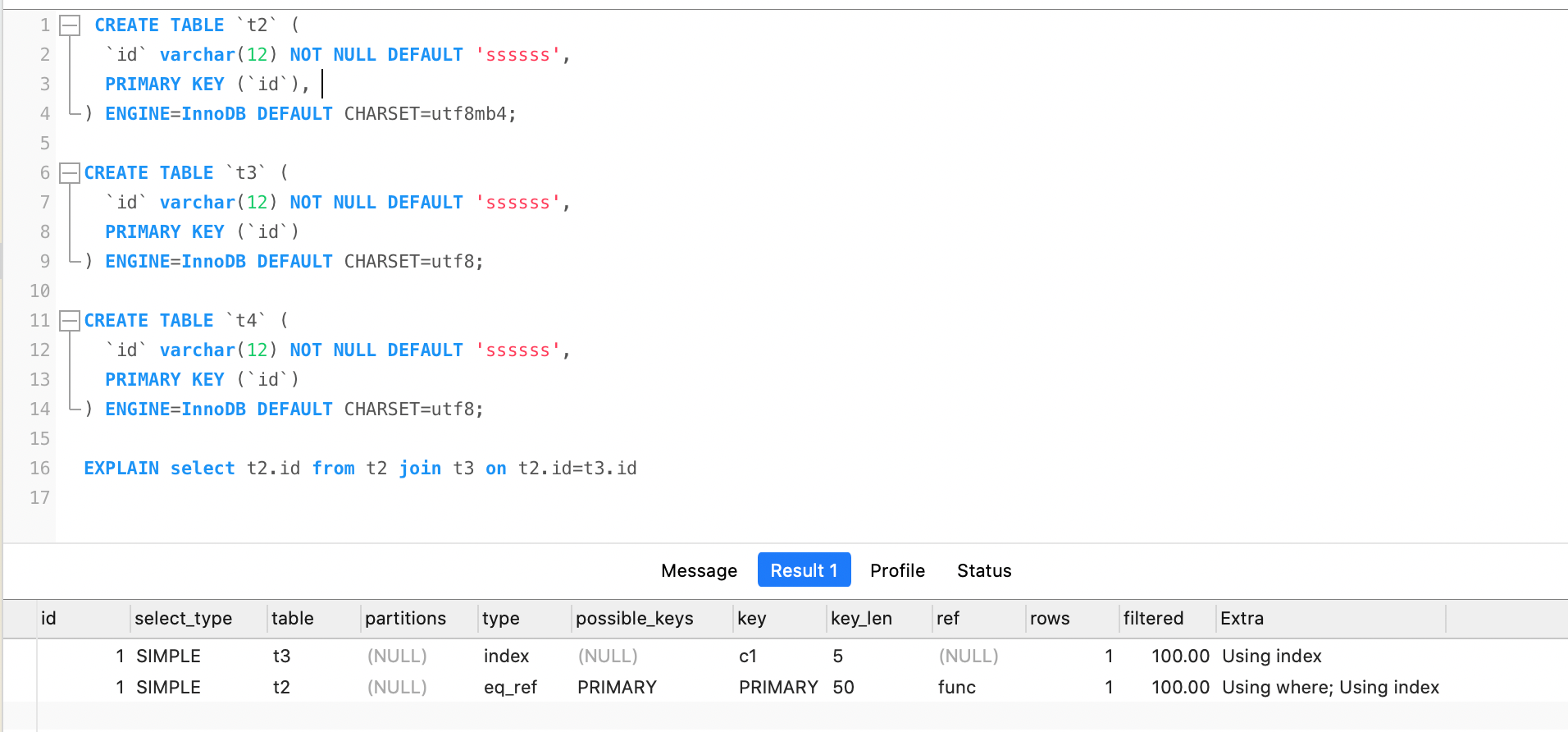1568x732 pixels.
Task: Place cursor on the EXPLAIN keyword
Action: [x=121, y=469]
